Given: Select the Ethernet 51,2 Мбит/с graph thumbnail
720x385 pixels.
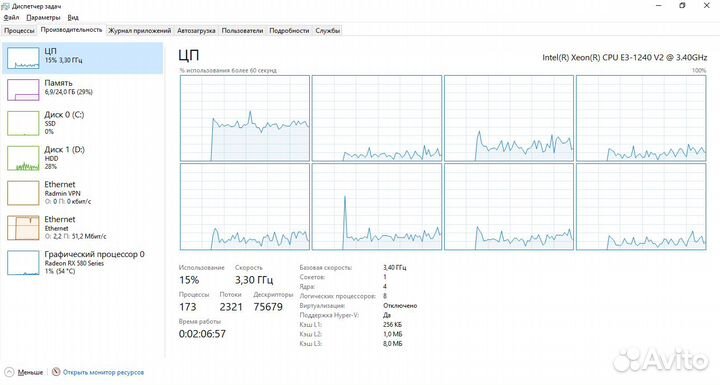Looking at the screenshot, I should coord(23,228).
